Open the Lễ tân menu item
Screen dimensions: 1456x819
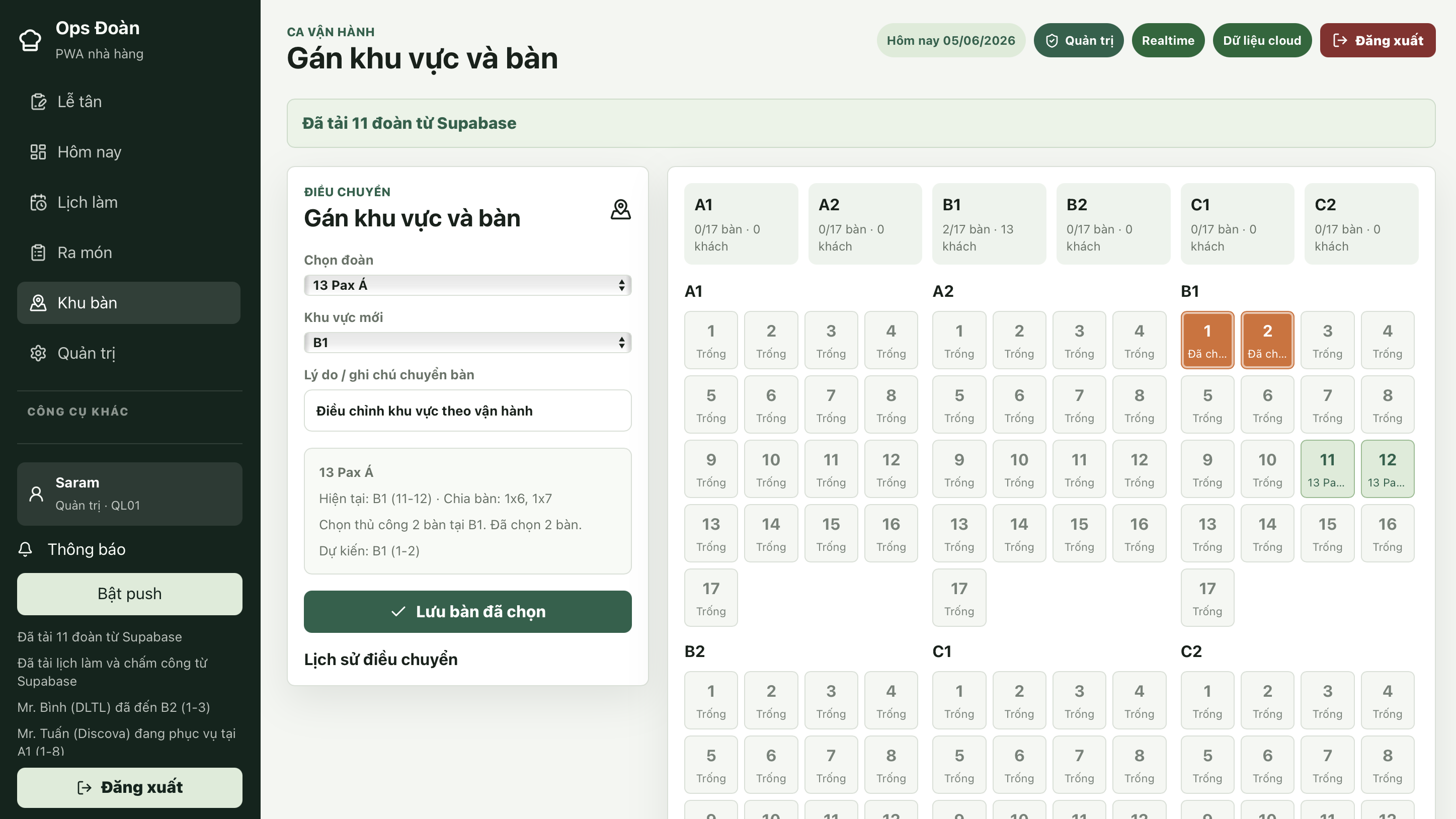point(128,102)
